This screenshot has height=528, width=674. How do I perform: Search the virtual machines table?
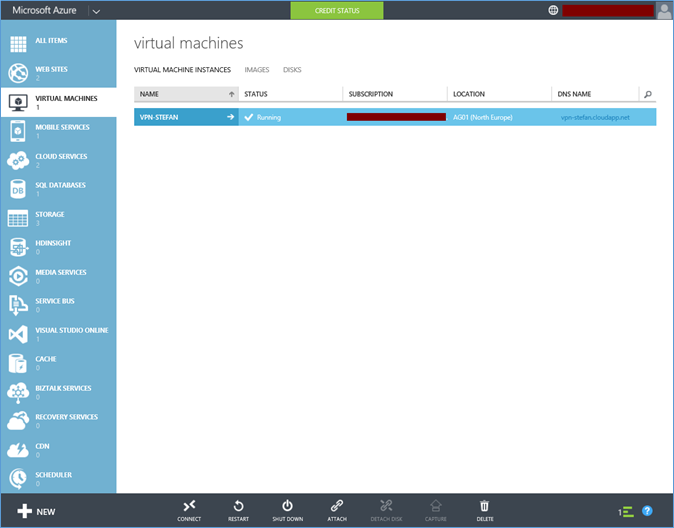pyautogui.click(x=648, y=94)
